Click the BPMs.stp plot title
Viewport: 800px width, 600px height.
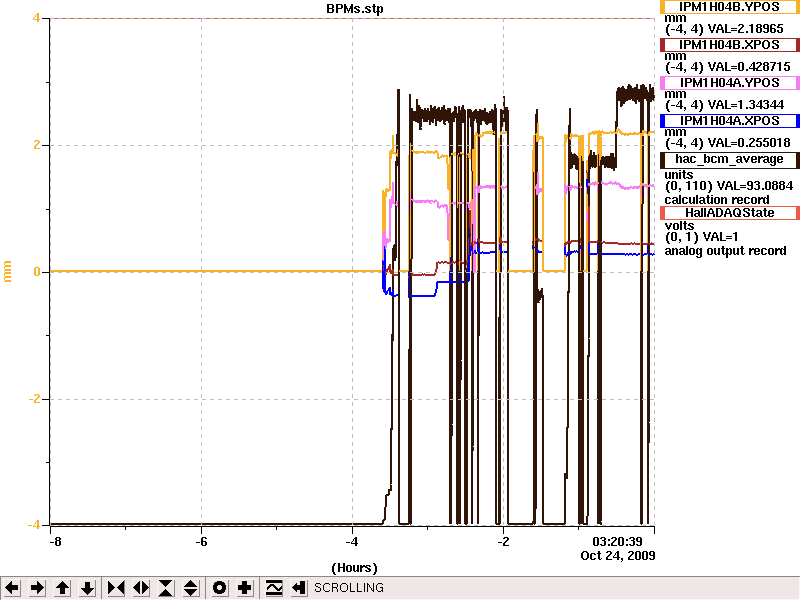[355, 9]
